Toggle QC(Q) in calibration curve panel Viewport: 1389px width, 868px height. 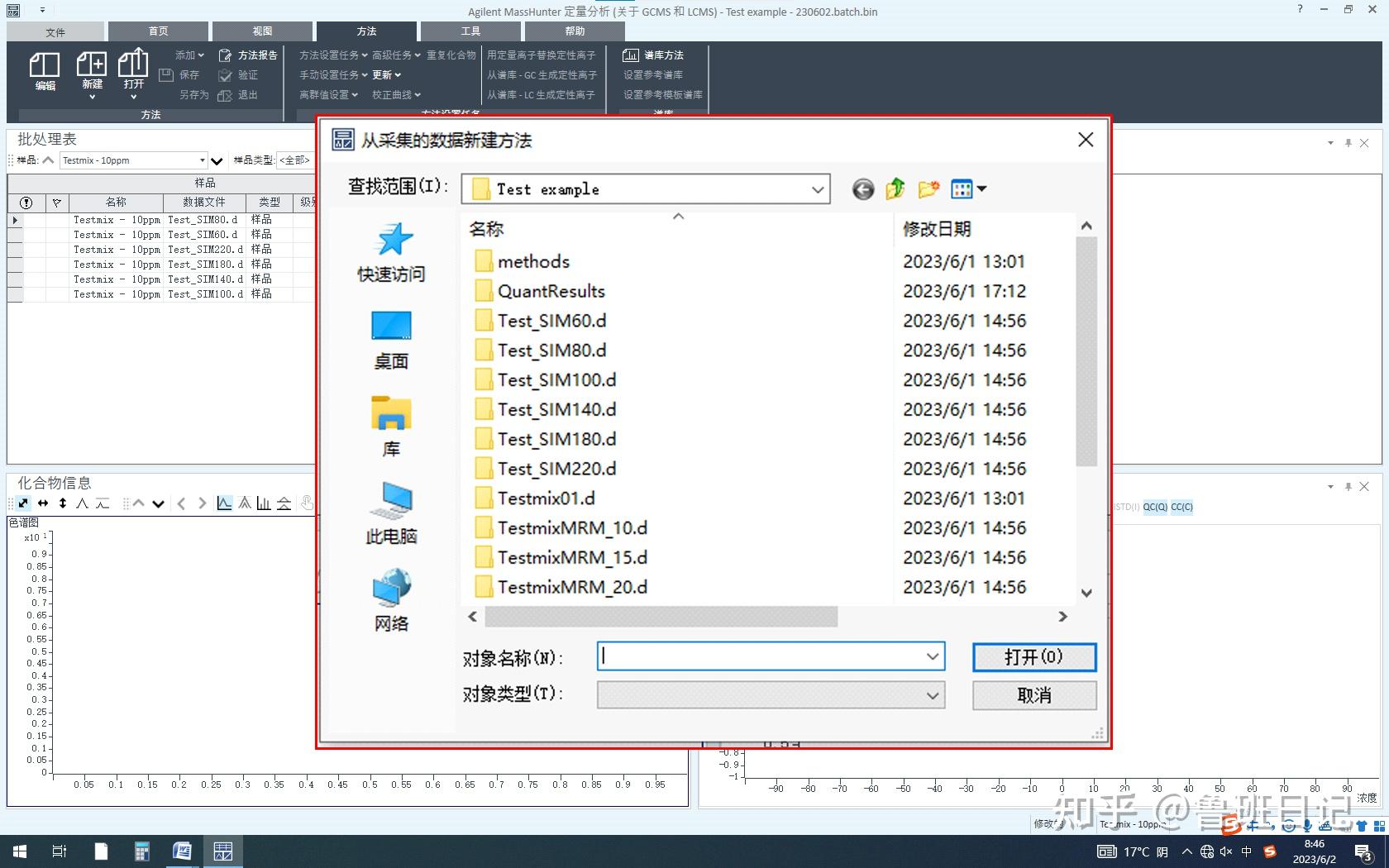pyautogui.click(x=1155, y=507)
